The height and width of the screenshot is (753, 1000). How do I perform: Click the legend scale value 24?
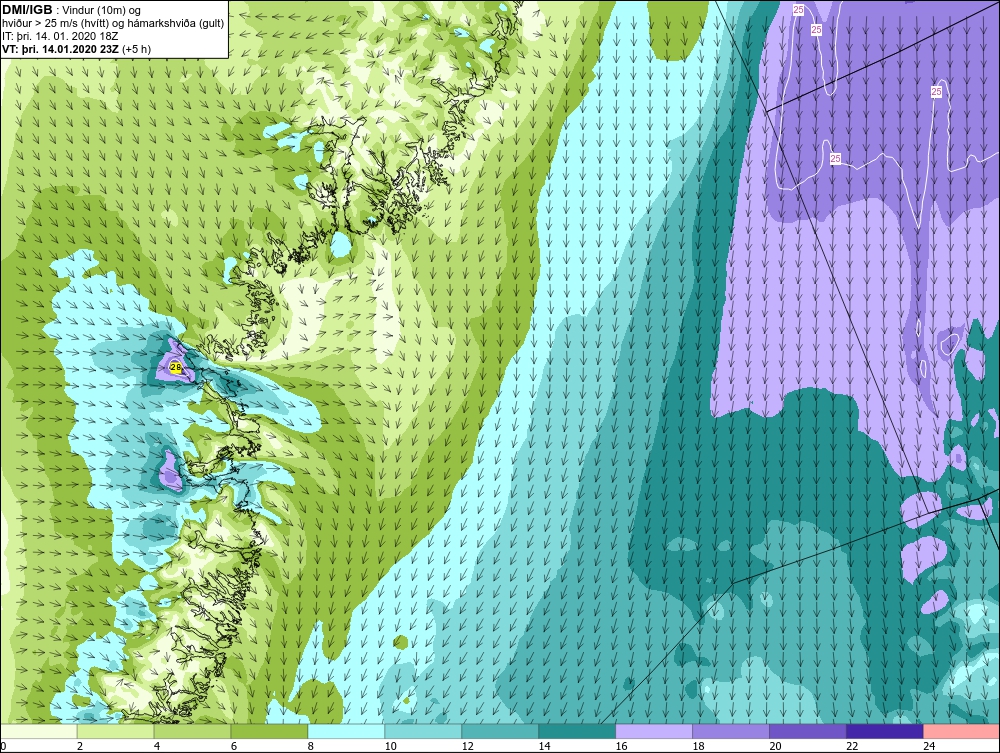pos(929,746)
